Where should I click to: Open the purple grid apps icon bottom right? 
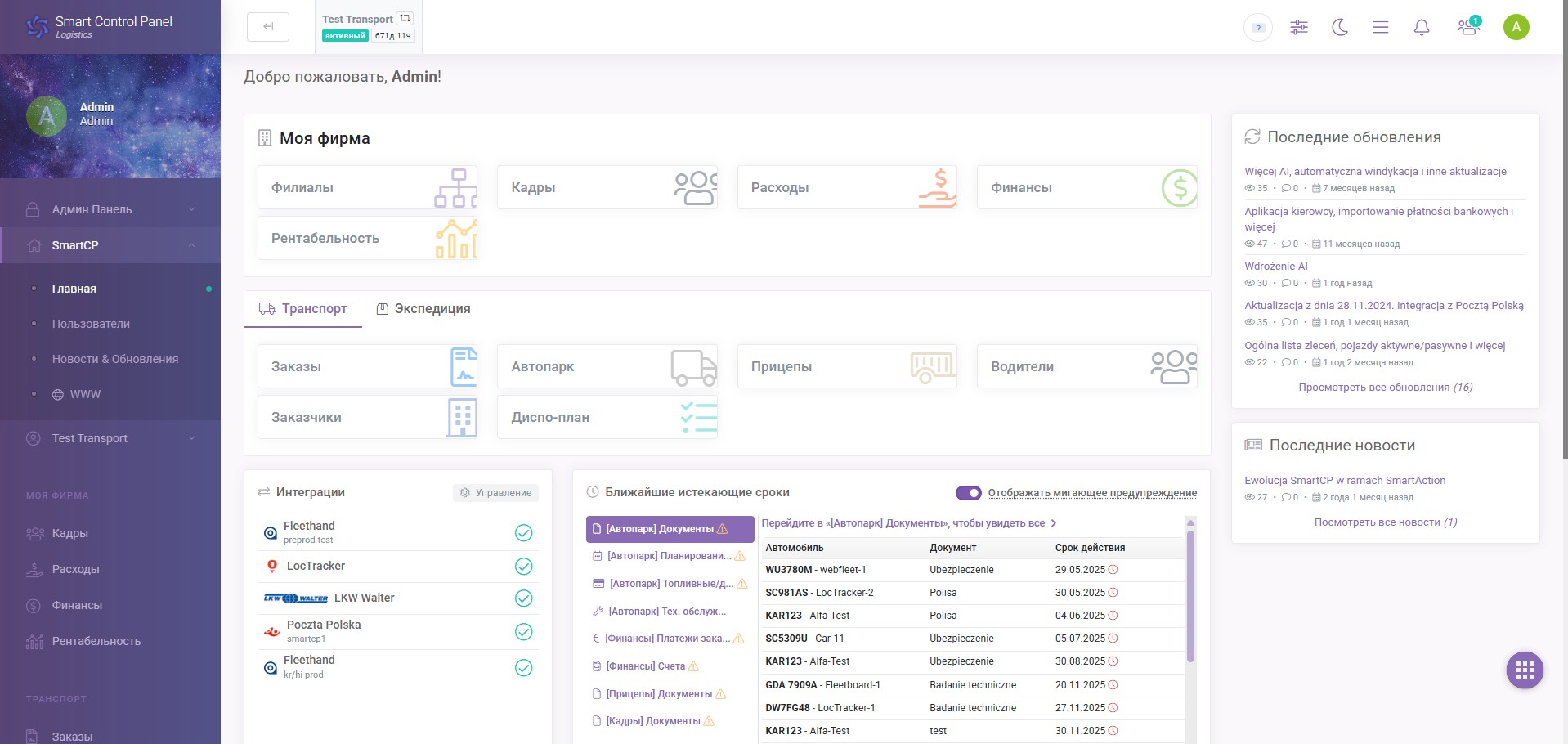pyautogui.click(x=1524, y=670)
